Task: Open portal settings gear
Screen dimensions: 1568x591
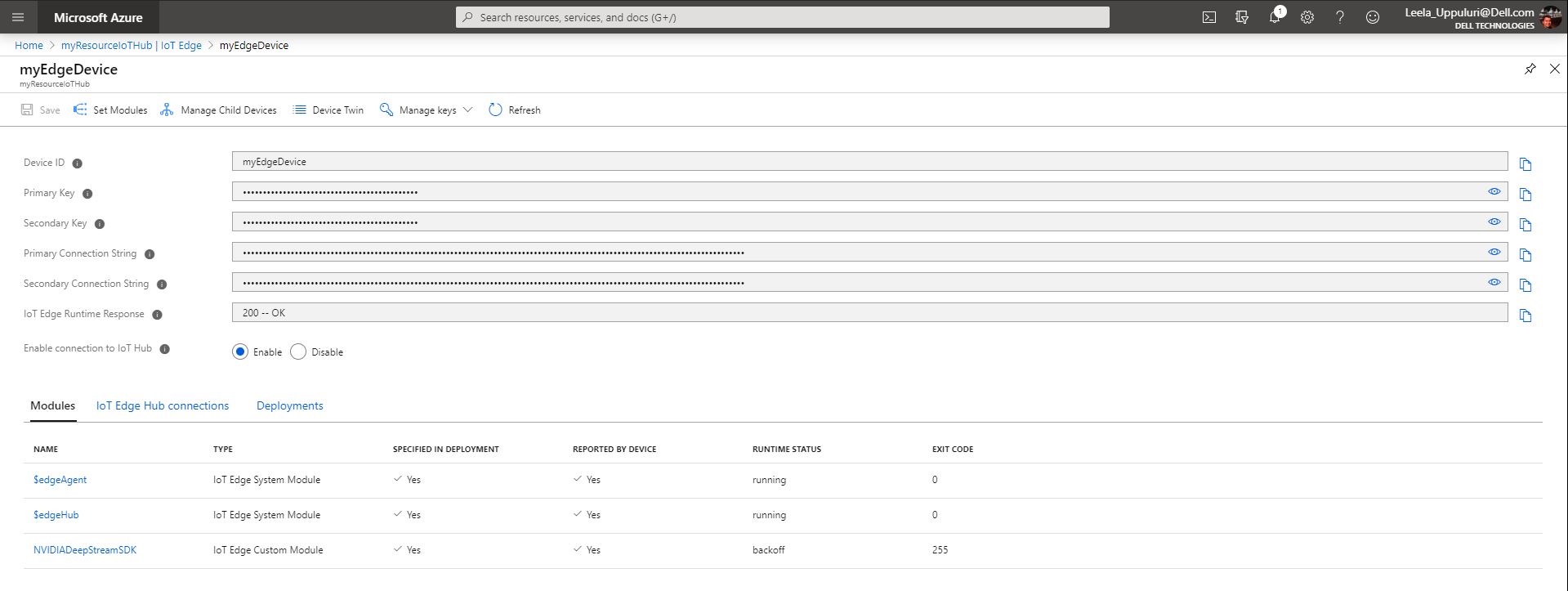Action: (x=1307, y=17)
